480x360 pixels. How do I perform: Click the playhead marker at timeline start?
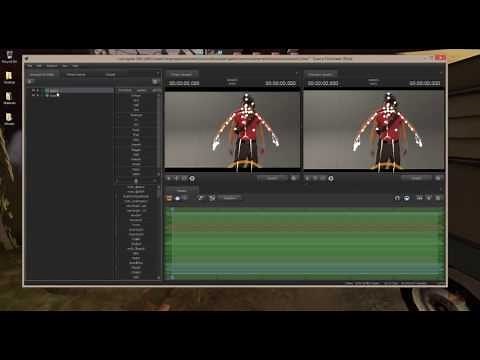[x=172, y=209]
